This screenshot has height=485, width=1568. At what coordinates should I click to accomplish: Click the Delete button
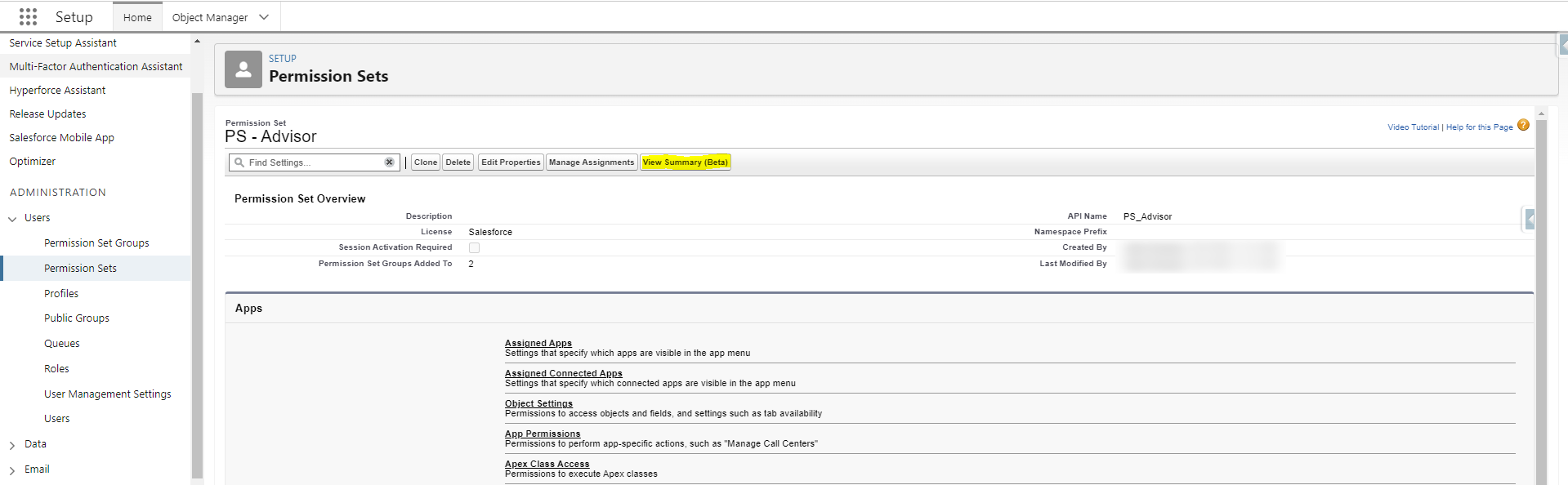(458, 162)
